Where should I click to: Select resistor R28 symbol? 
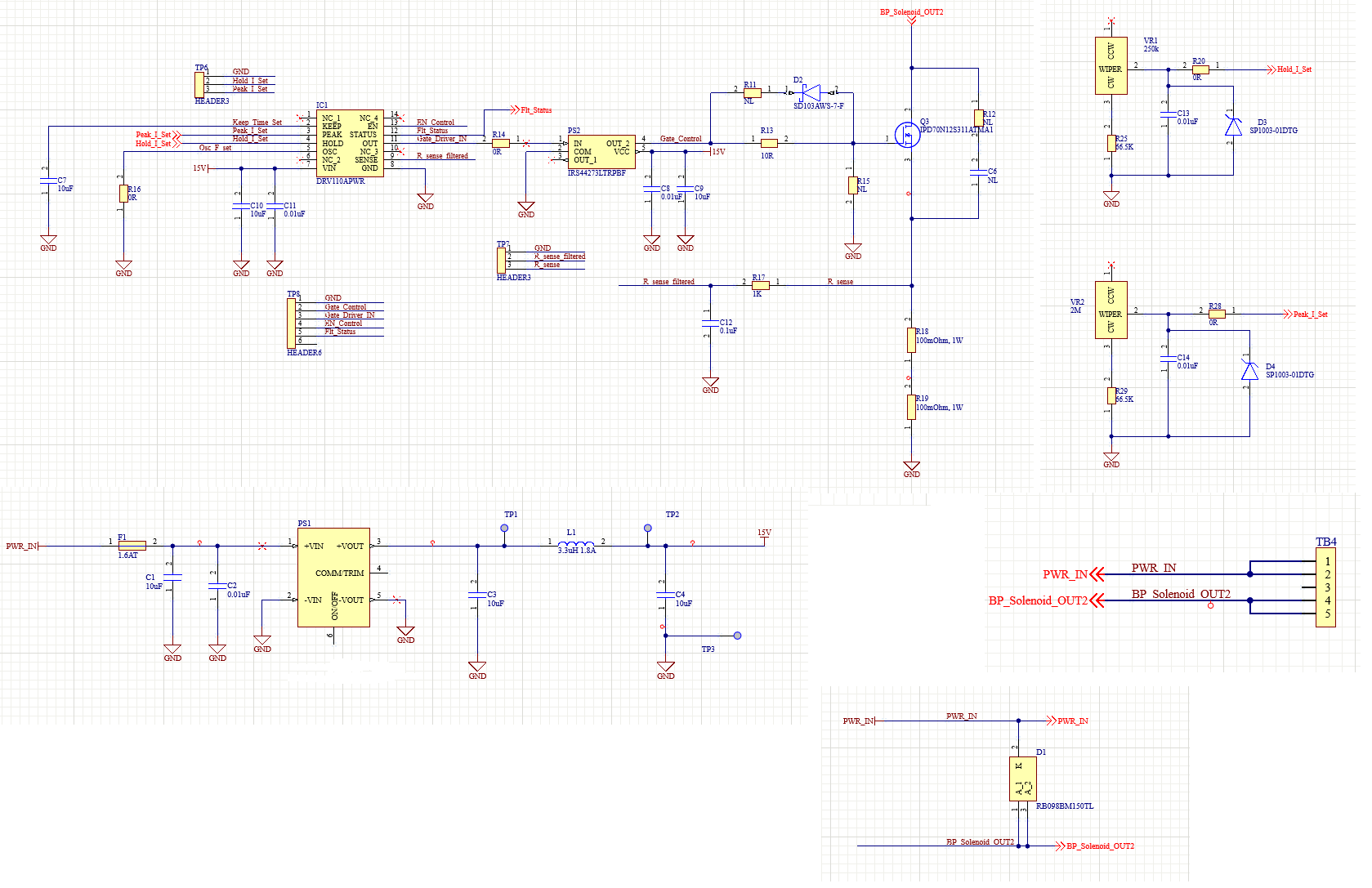[x=1217, y=314]
